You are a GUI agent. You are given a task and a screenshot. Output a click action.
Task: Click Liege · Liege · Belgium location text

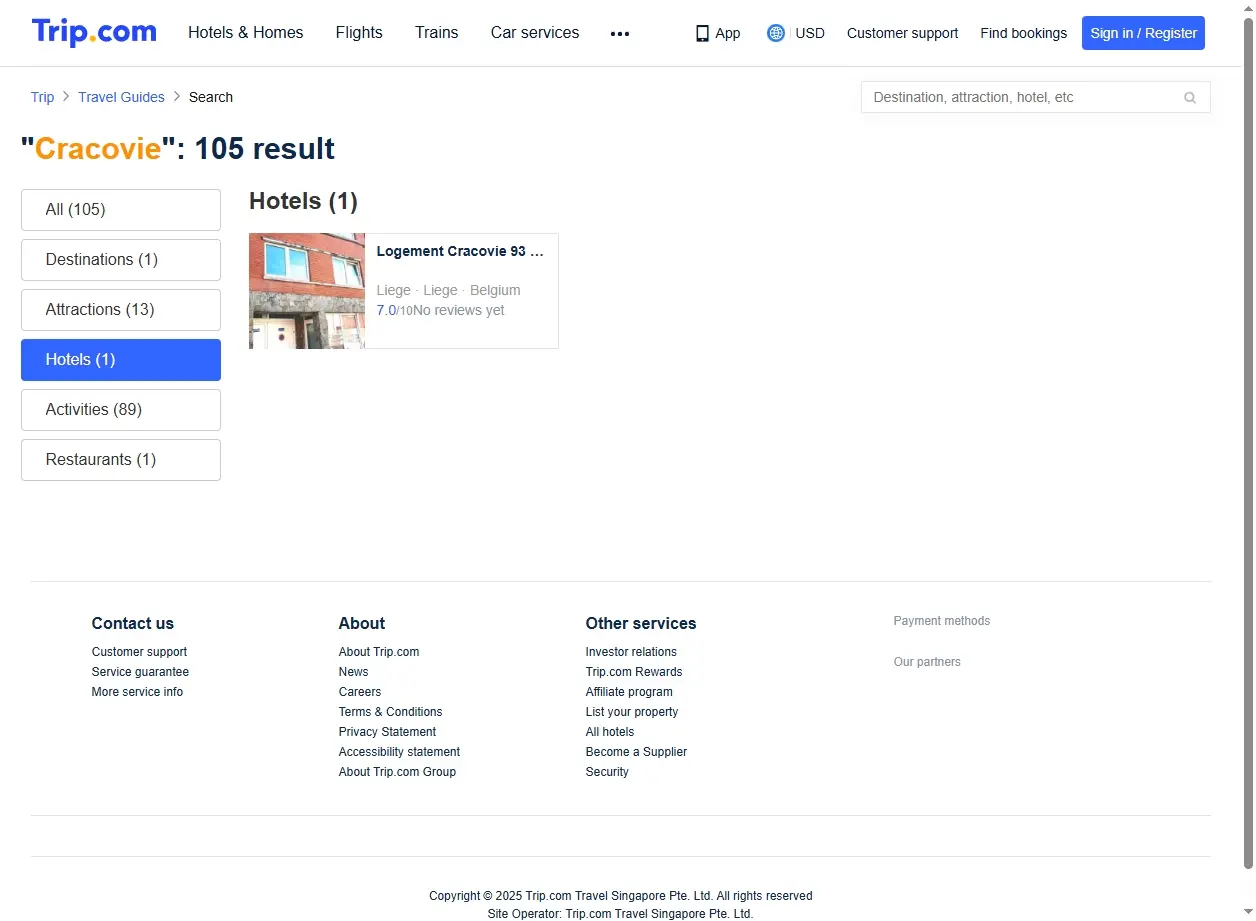(448, 290)
